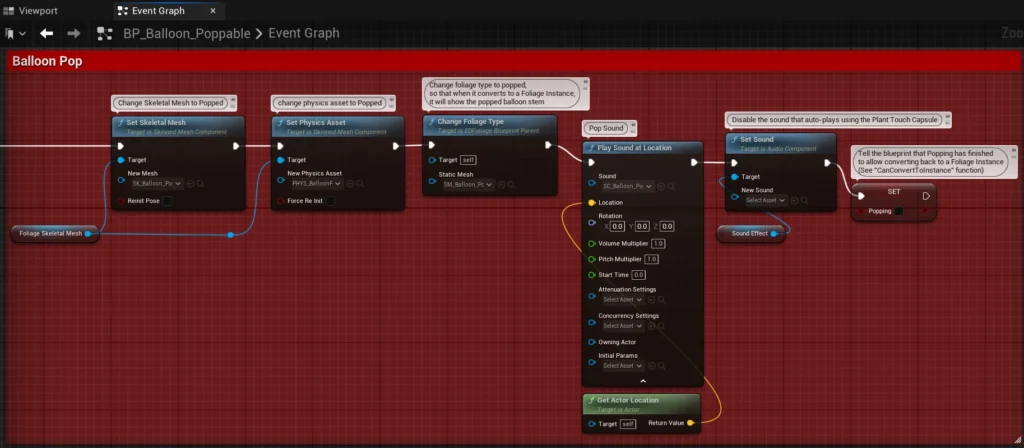The height and width of the screenshot is (448, 1024).
Task: Toggle the Reinit Pose checkbox
Action: pos(168,201)
